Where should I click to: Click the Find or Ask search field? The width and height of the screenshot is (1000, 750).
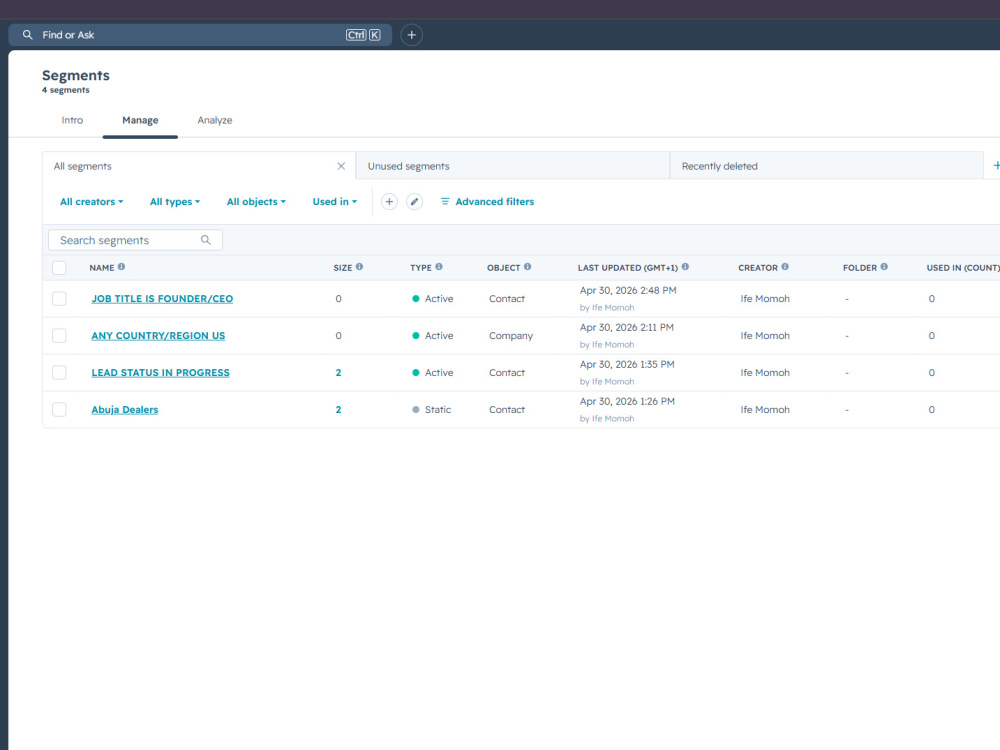200,35
